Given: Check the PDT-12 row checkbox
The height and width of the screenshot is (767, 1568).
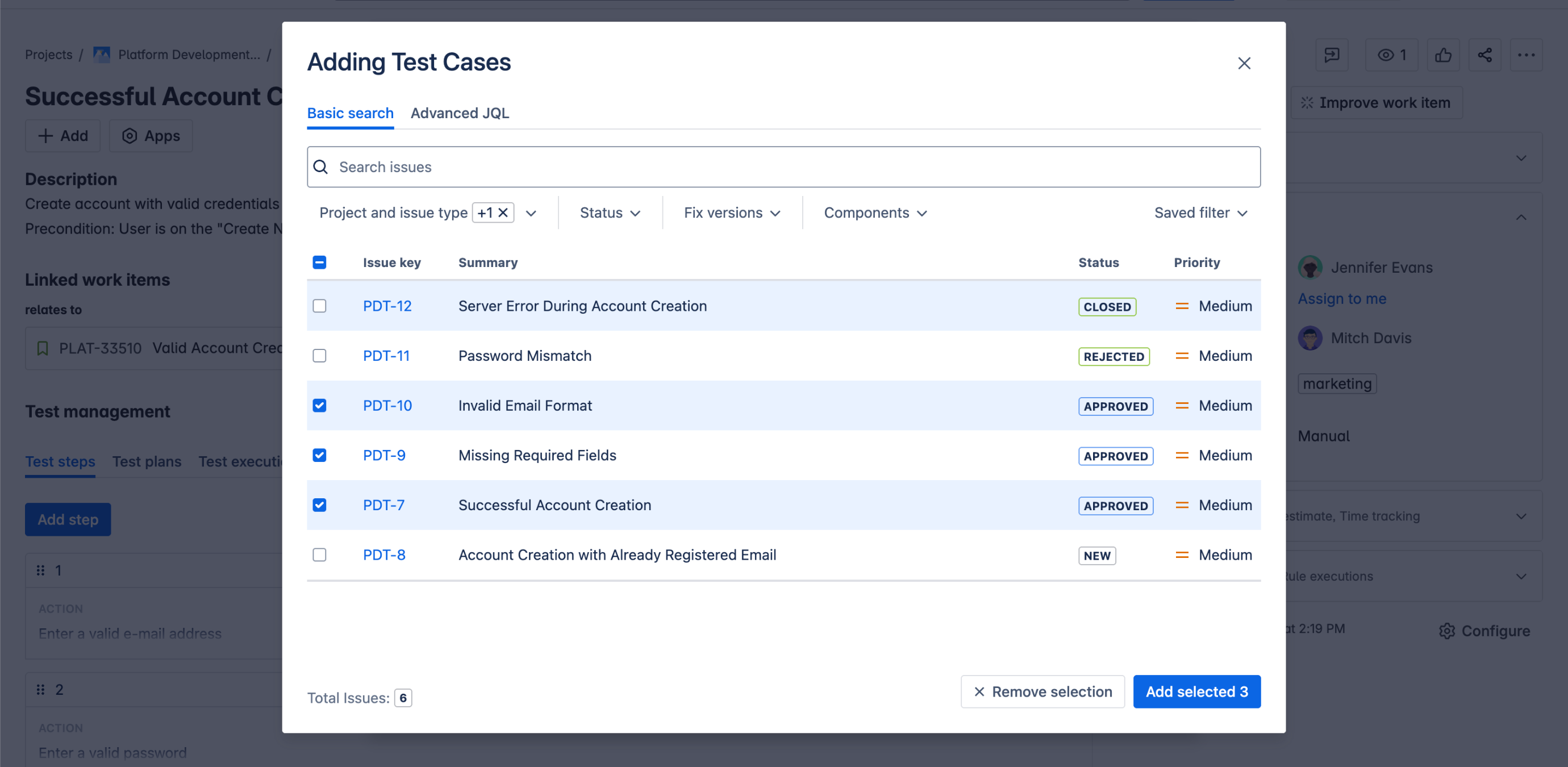Looking at the screenshot, I should (x=319, y=306).
